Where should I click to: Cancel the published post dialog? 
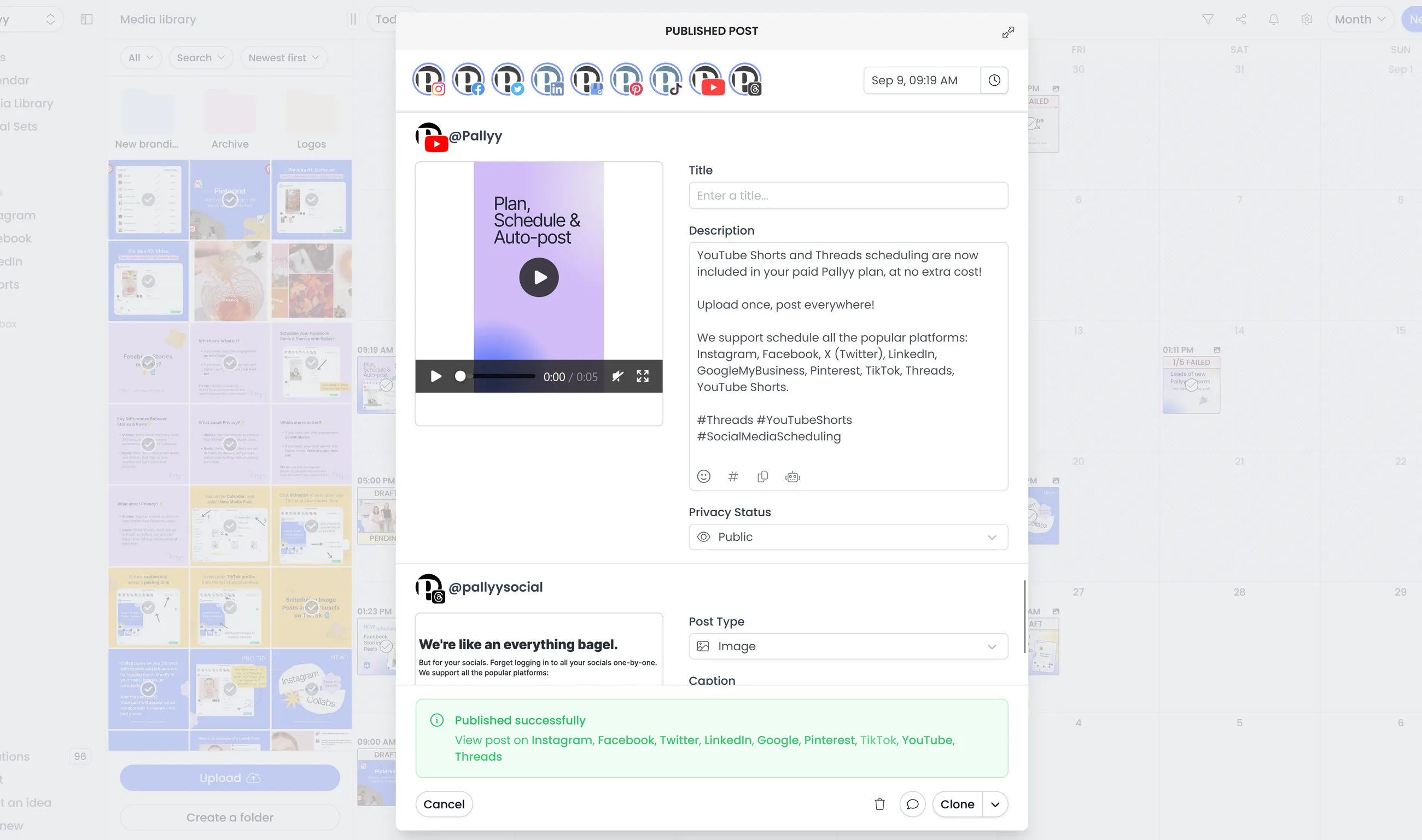tap(444, 804)
